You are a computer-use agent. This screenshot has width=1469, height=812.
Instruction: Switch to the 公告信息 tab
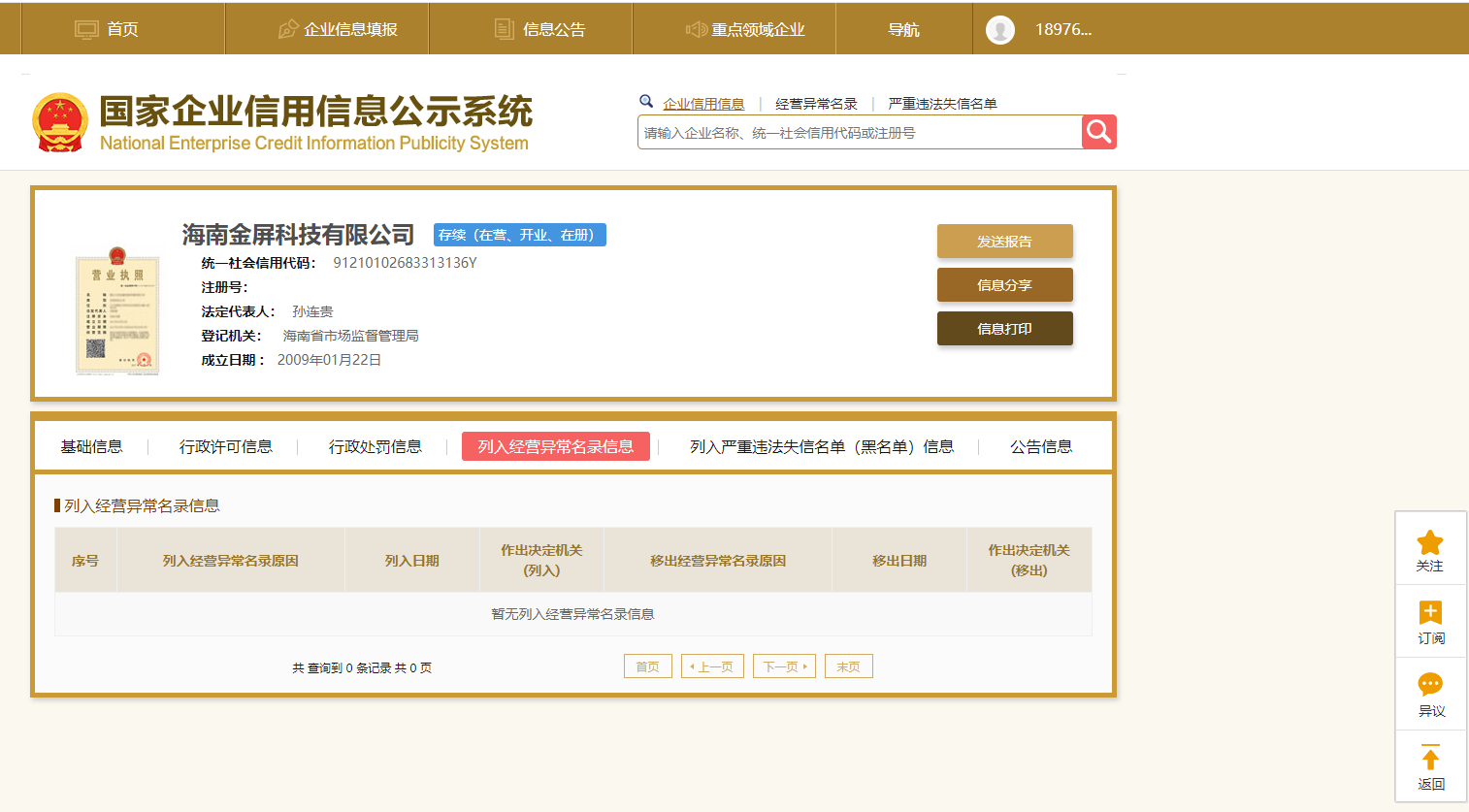tap(1041, 446)
